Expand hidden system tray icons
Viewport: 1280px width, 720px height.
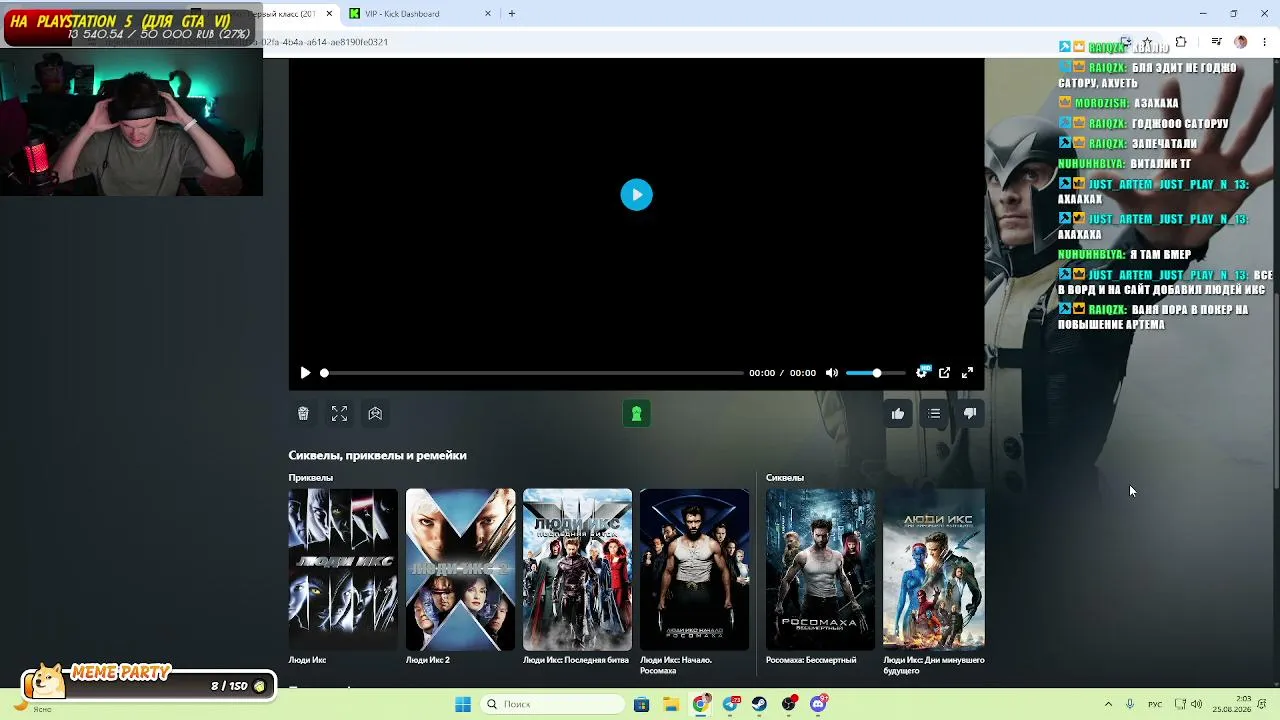(x=1108, y=704)
